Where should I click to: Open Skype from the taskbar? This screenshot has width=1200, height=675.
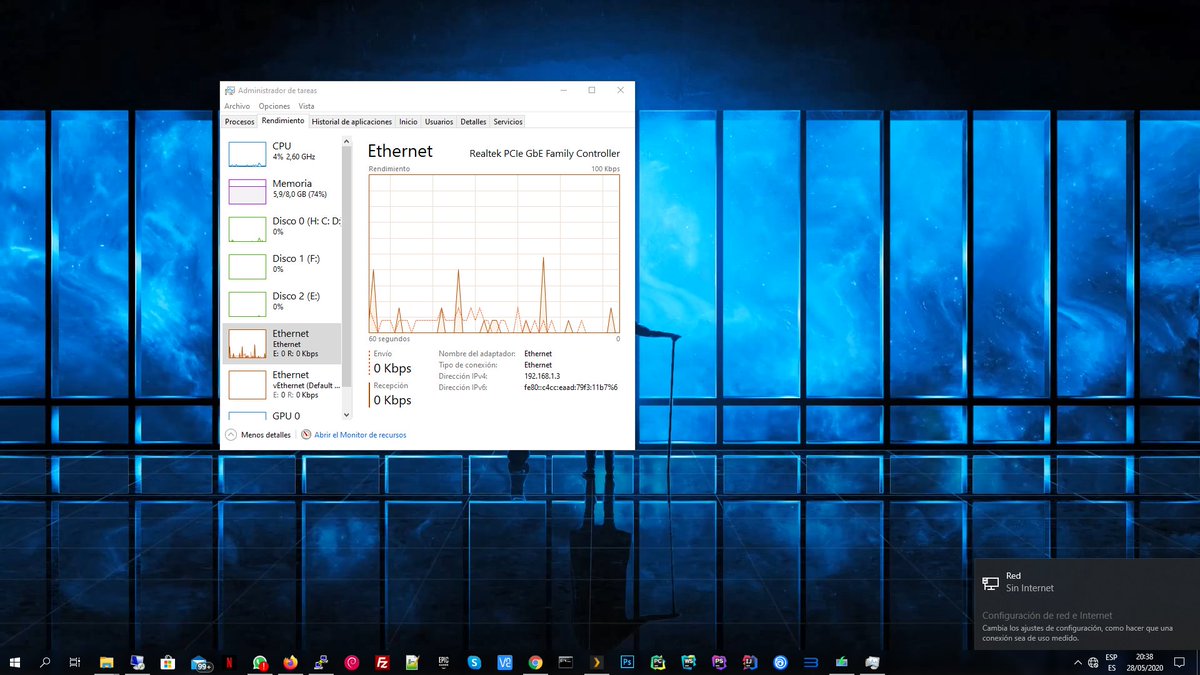pyautogui.click(x=474, y=662)
